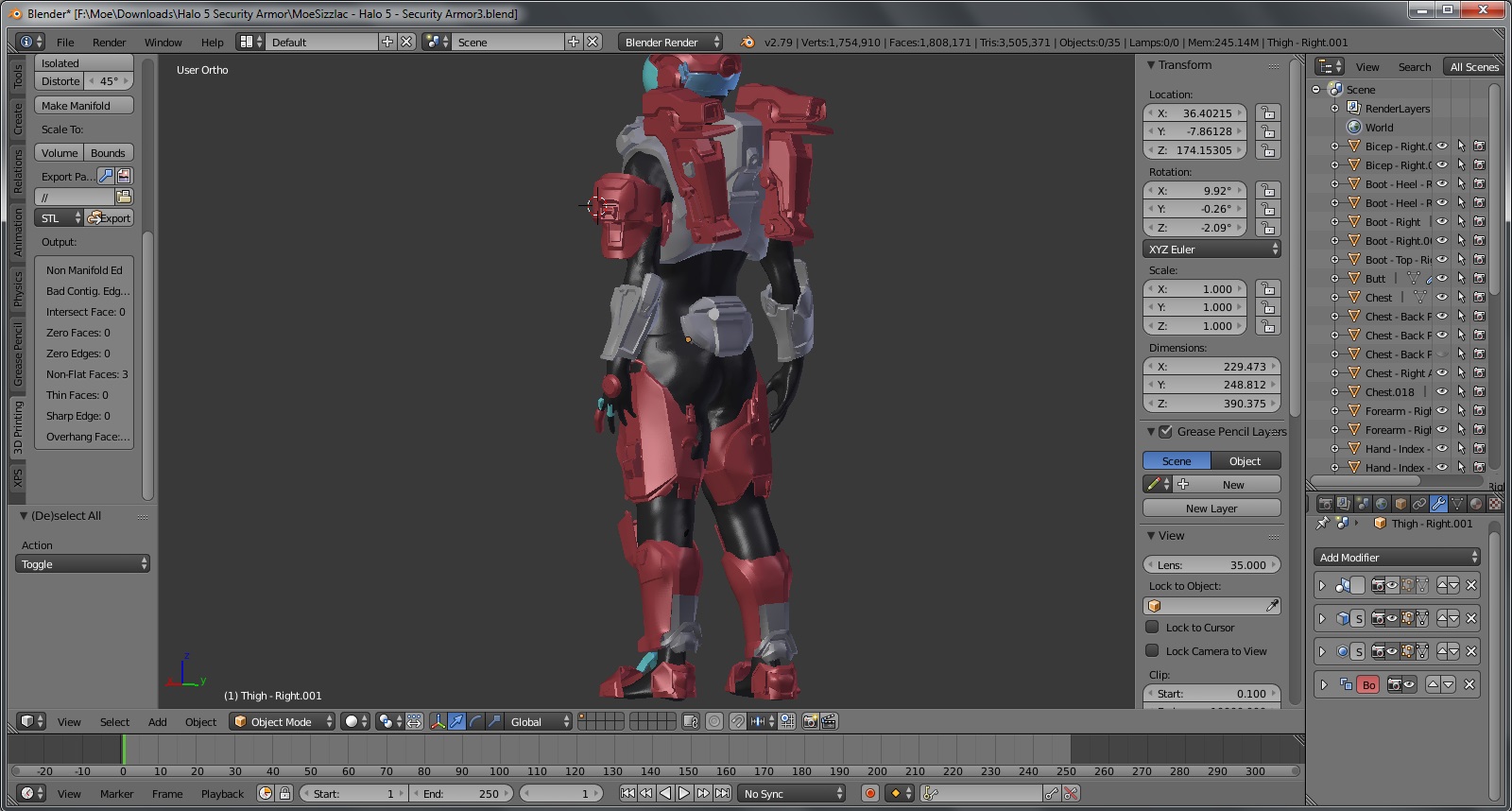This screenshot has height=811, width=1512.
Task: Open the Global orientation dropdown
Action: 539,721
